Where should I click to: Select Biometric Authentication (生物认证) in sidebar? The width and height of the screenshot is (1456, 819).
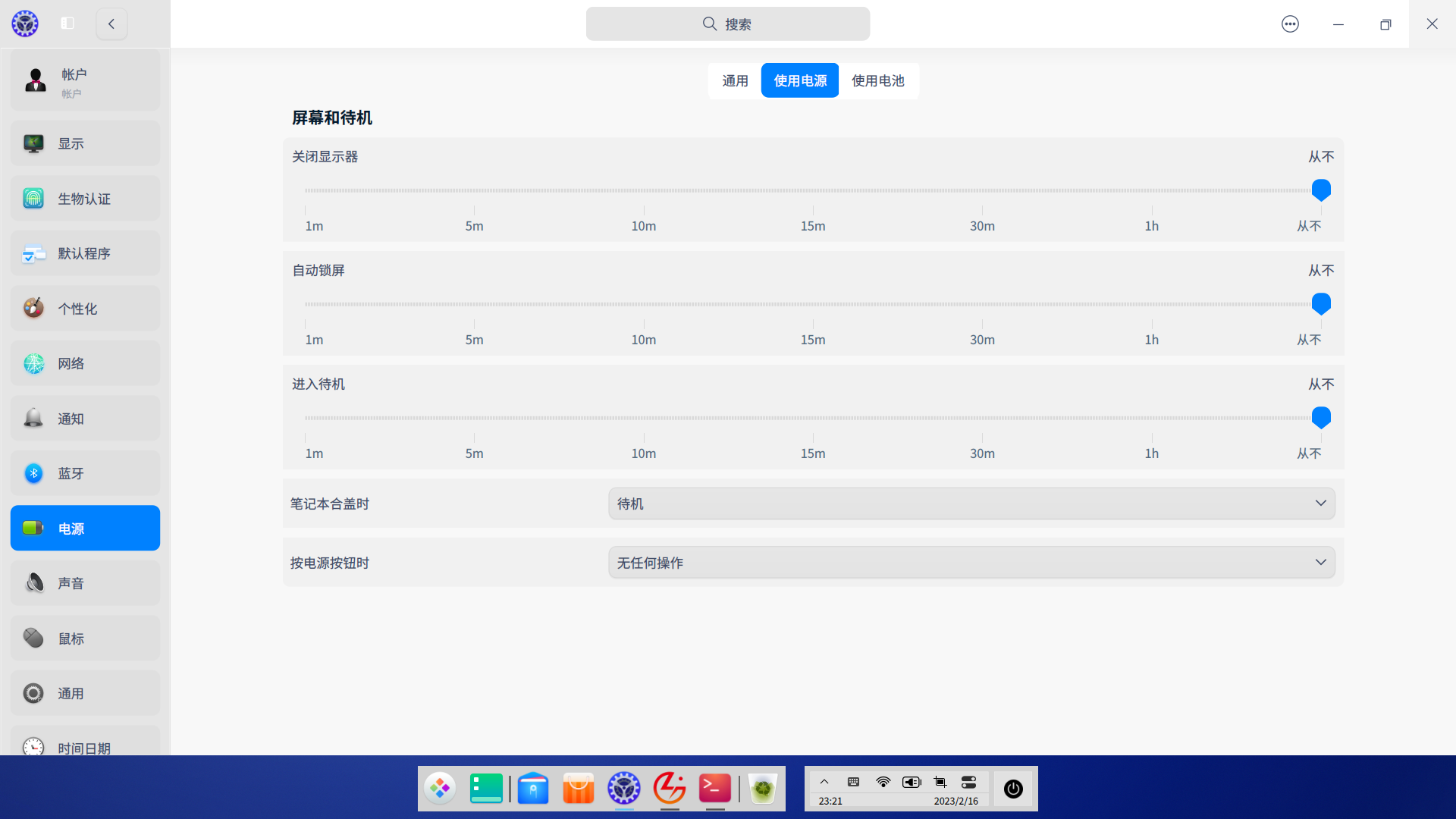[x=85, y=199]
